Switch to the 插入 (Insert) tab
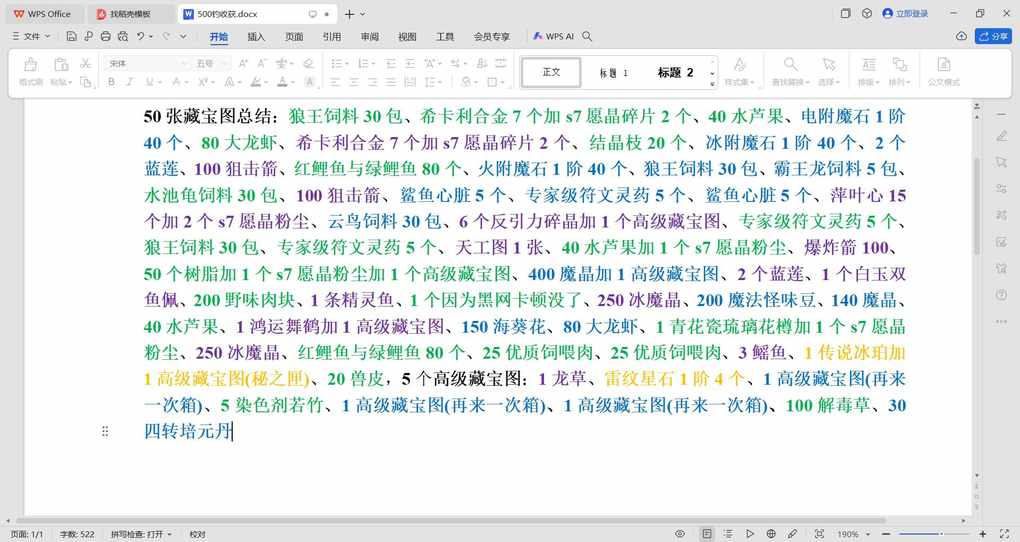This screenshot has width=1020, height=542. (256, 36)
